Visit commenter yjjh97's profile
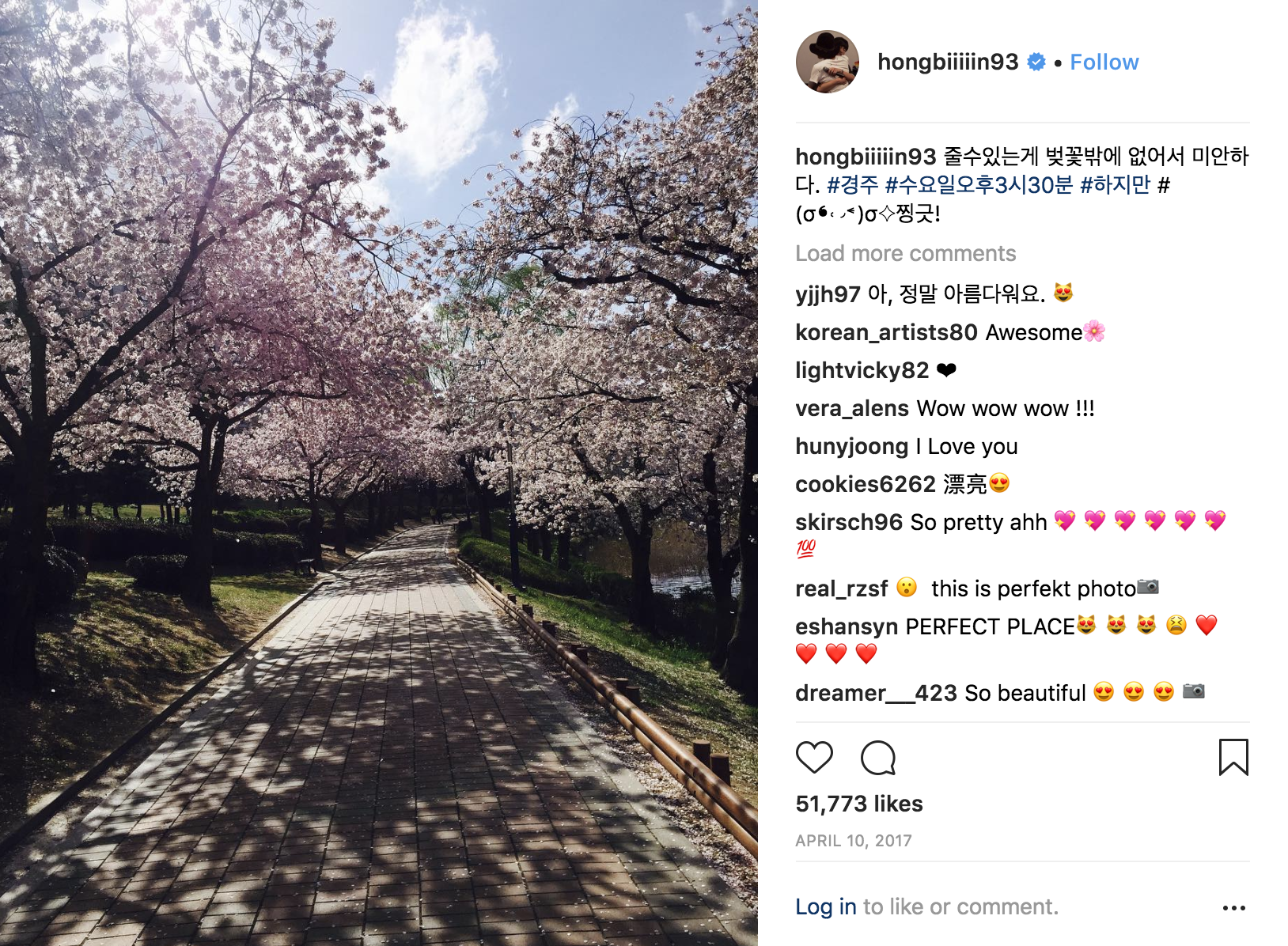Viewport: 1288px width, 946px height. click(828, 294)
